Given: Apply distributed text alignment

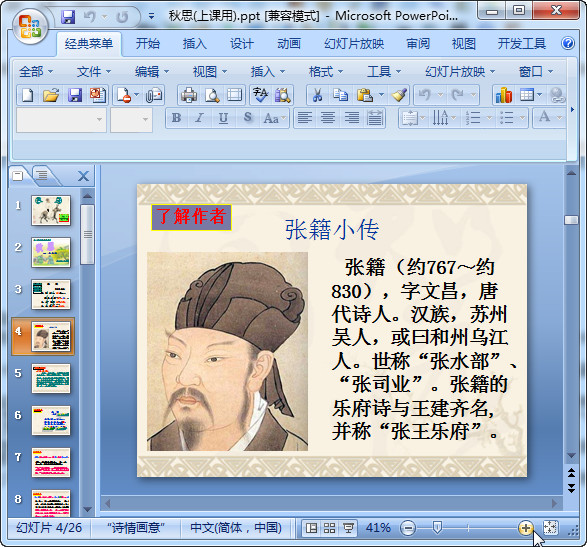Looking at the screenshot, I should [375, 118].
